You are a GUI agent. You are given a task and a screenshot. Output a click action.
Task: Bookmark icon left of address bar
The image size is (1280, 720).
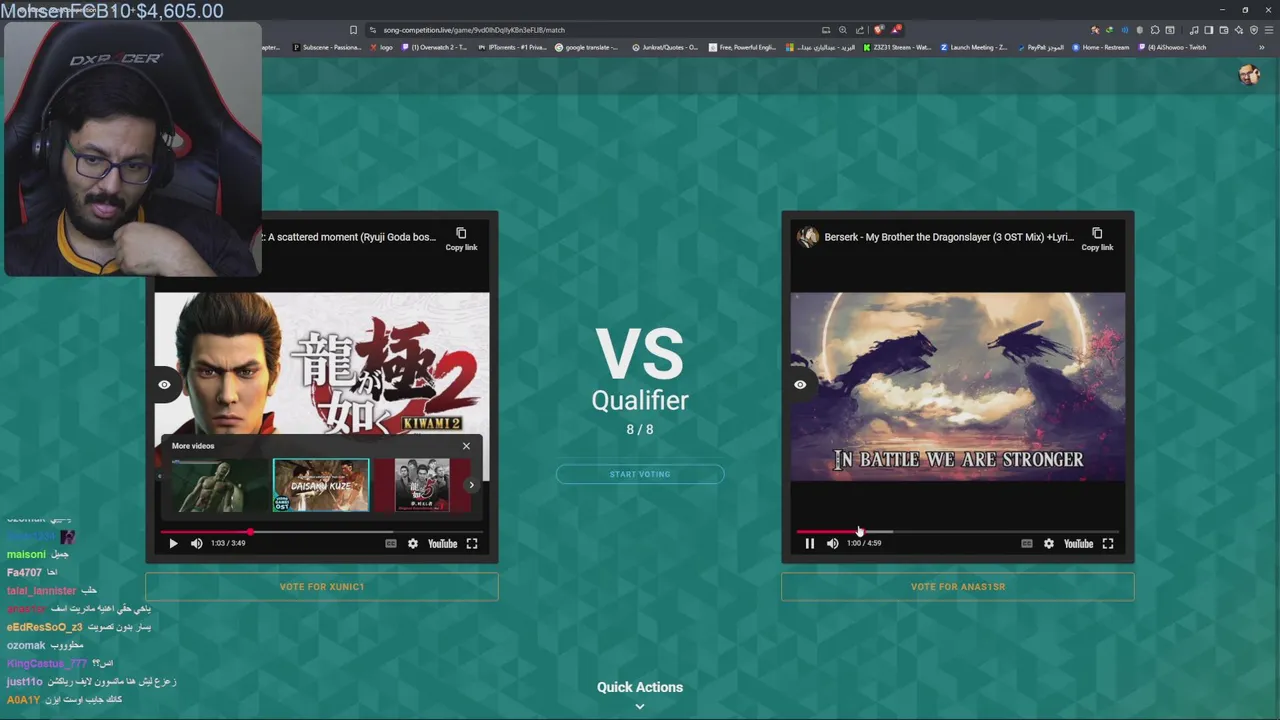(353, 30)
